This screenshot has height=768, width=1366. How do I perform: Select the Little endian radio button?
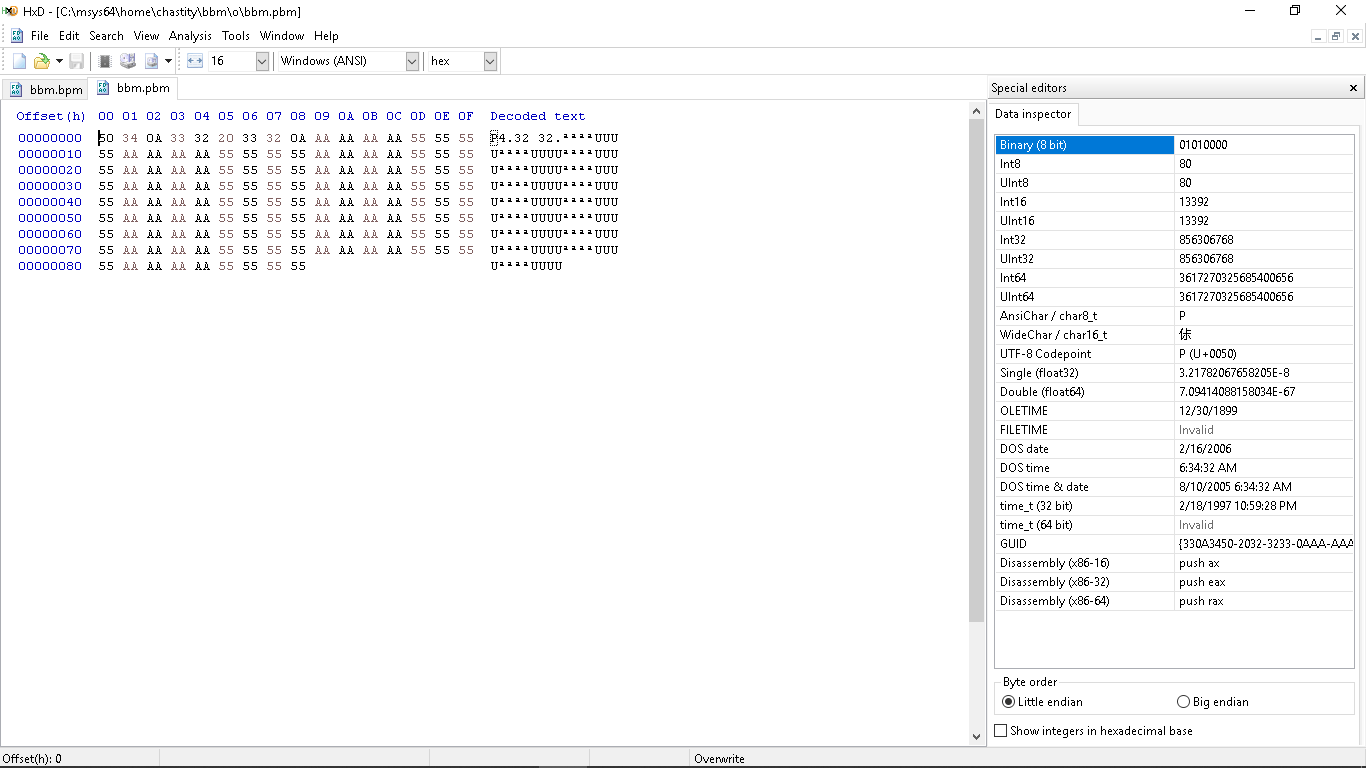pyautogui.click(x=1008, y=701)
